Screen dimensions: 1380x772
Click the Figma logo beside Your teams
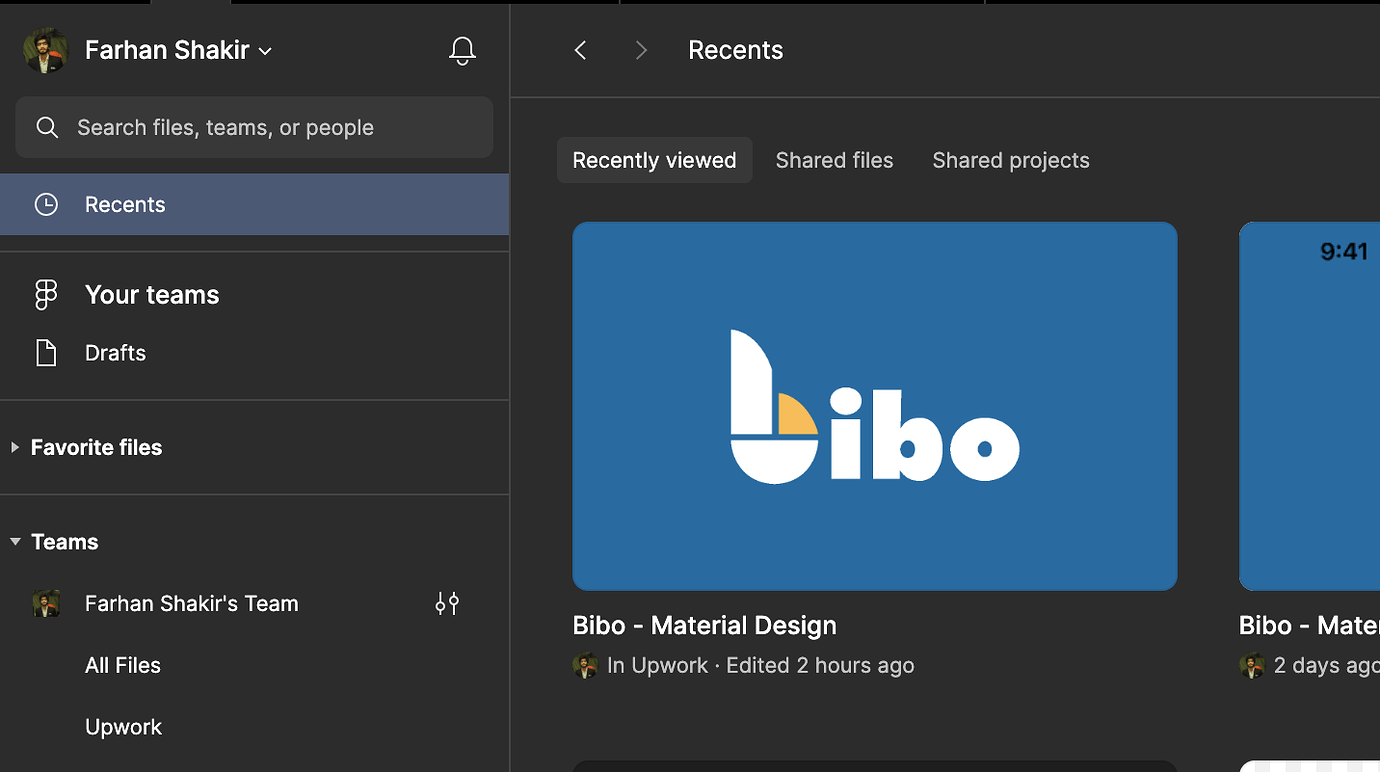point(46,295)
